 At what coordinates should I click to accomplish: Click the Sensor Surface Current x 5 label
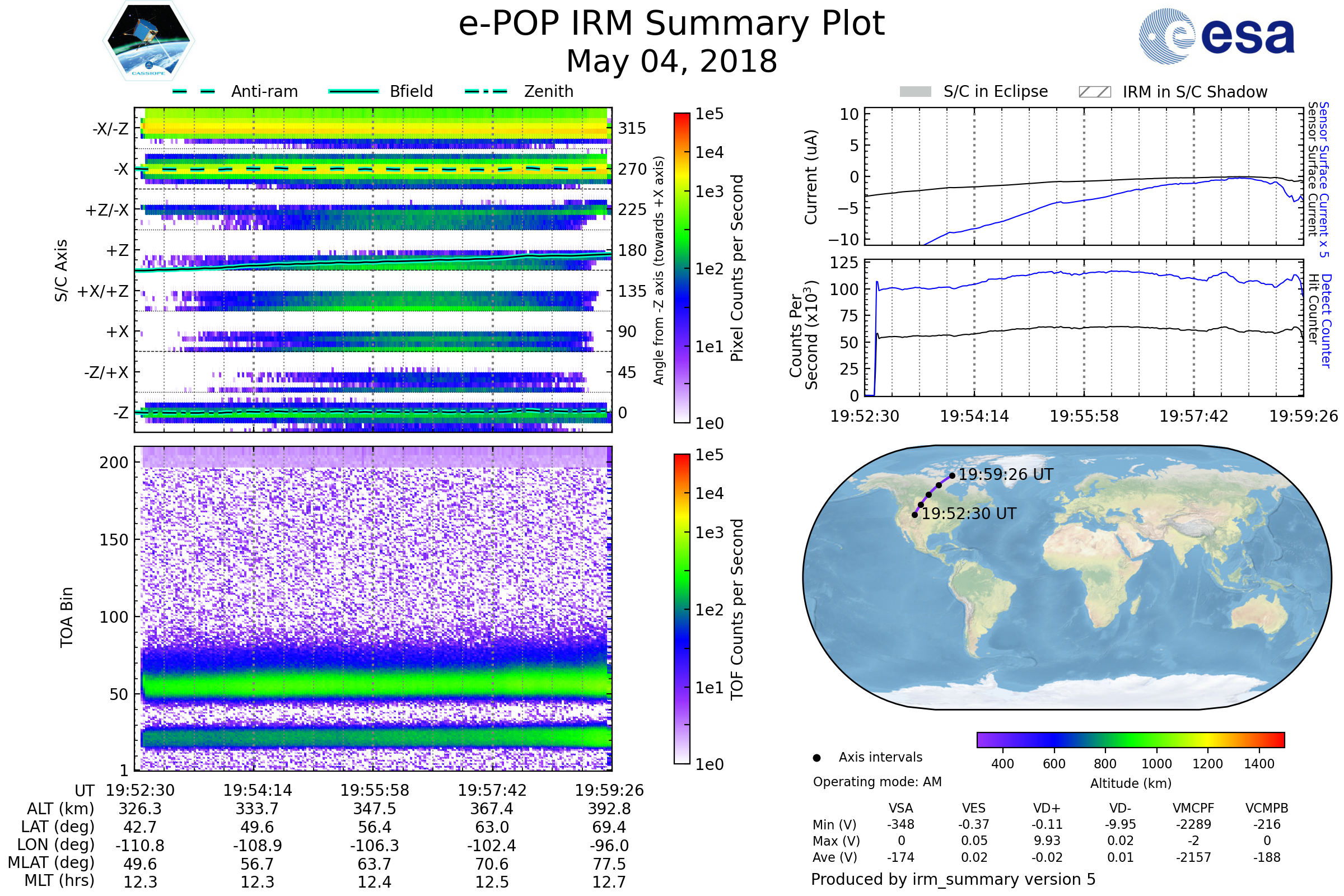(x=1324, y=179)
